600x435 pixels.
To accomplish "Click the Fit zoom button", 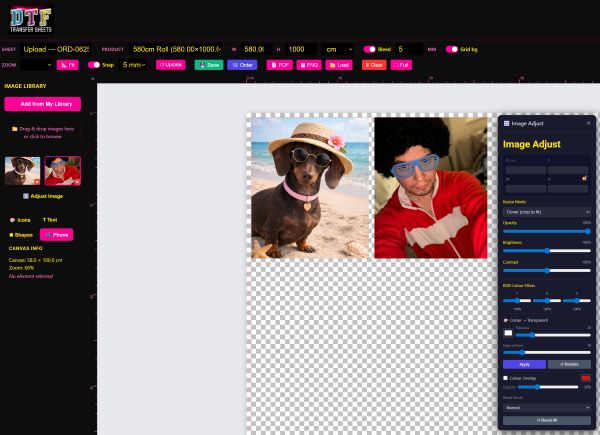I will [68, 64].
